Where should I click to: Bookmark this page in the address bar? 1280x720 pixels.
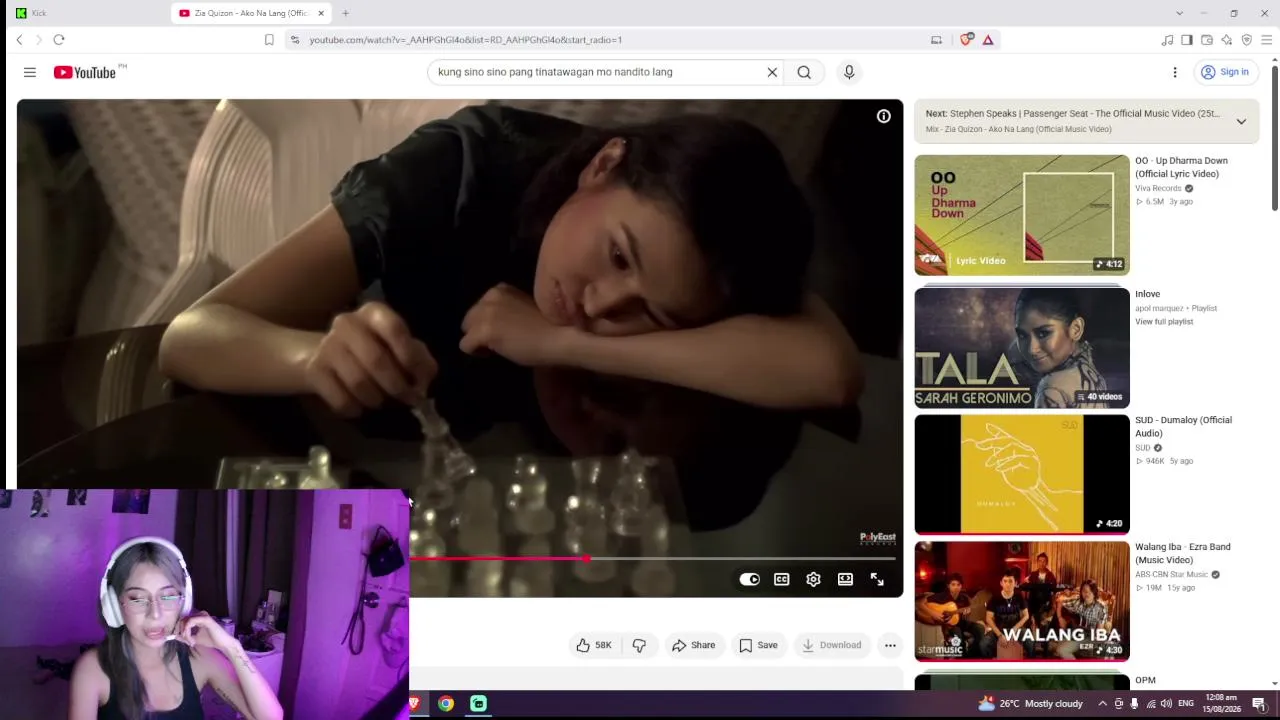point(269,40)
